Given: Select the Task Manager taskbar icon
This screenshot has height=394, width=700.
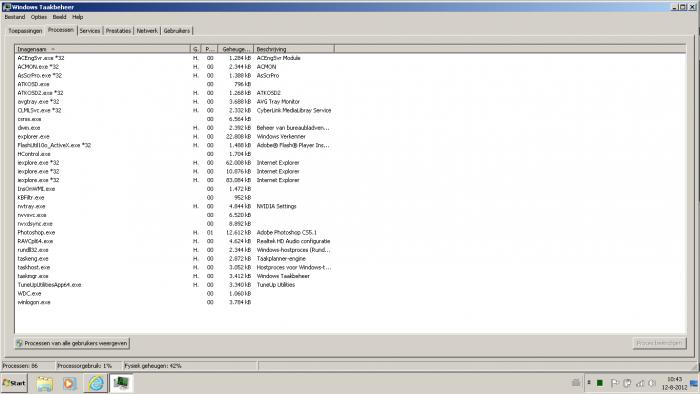Looking at the screenshot, I should click(121, 383).
